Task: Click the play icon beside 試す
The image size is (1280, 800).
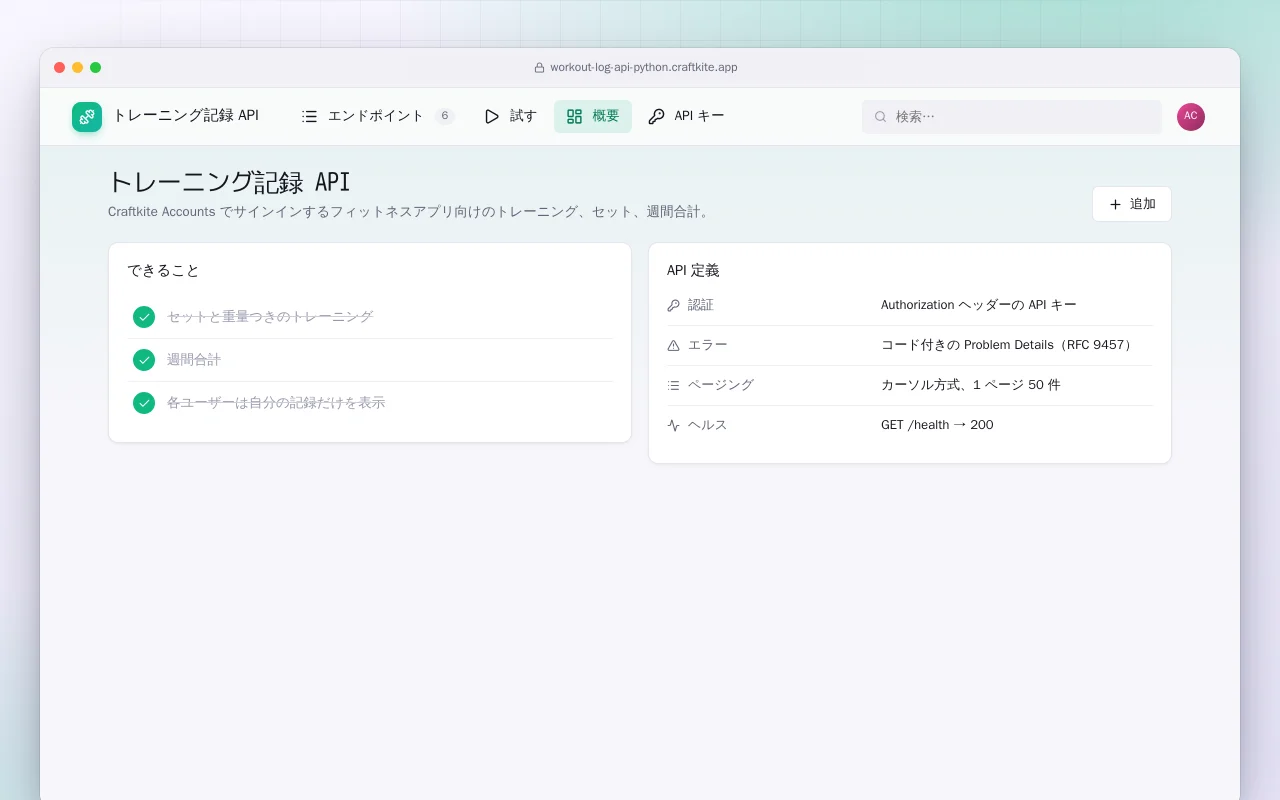Action: pos(492,116)
